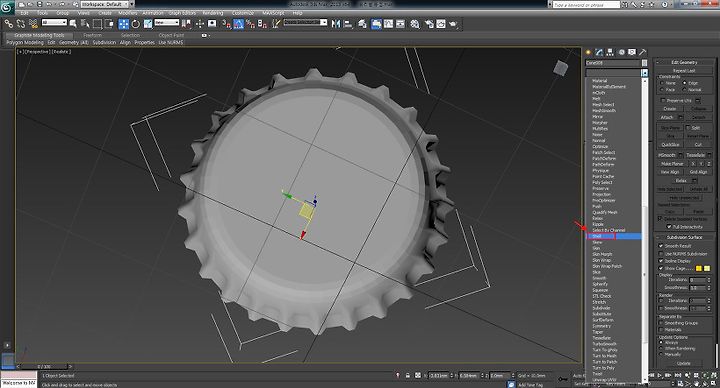Open the Rendering menu
720x388 pixels.
(213, 13)
